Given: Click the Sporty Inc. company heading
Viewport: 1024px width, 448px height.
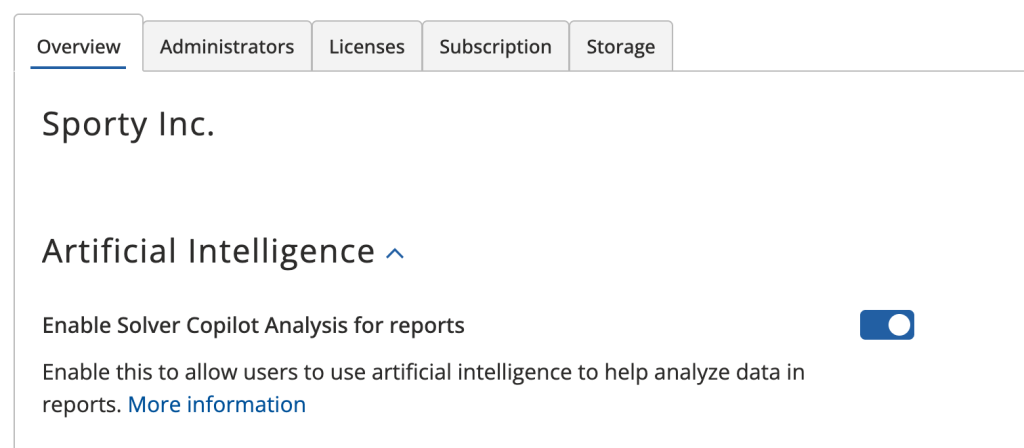Looking at the screenshot, I should click(x=128, y=125).
